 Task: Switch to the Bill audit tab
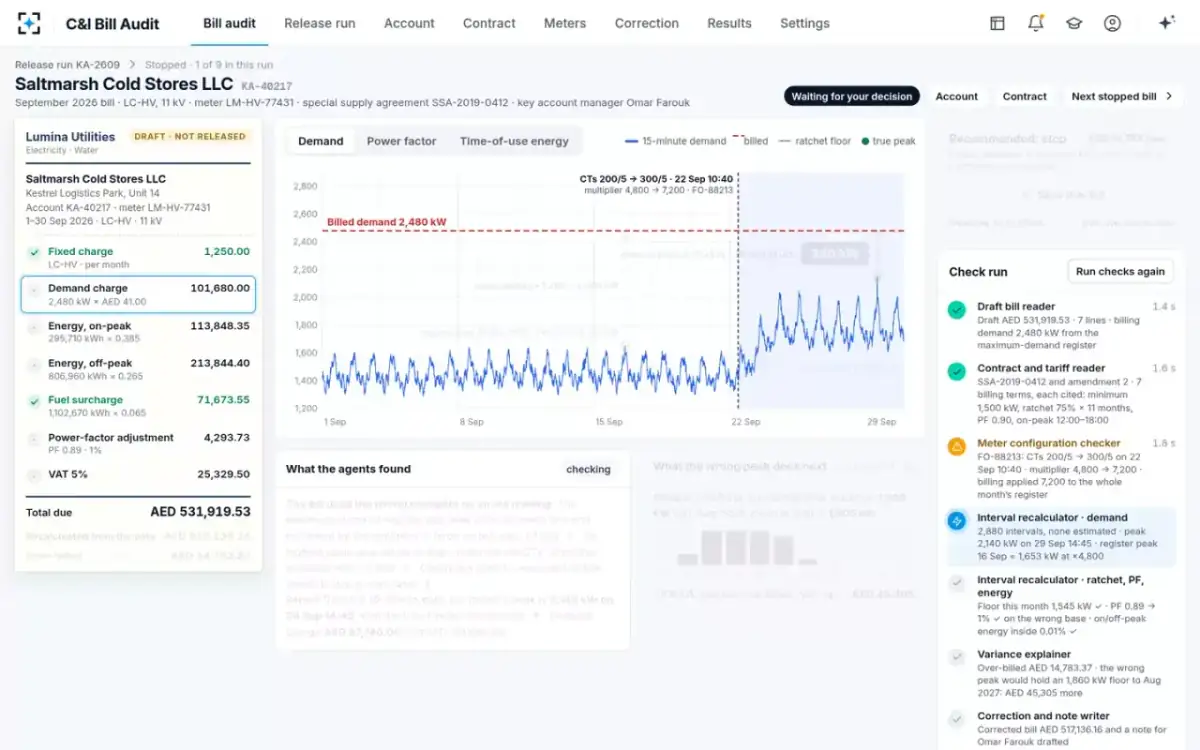point(229,23)
